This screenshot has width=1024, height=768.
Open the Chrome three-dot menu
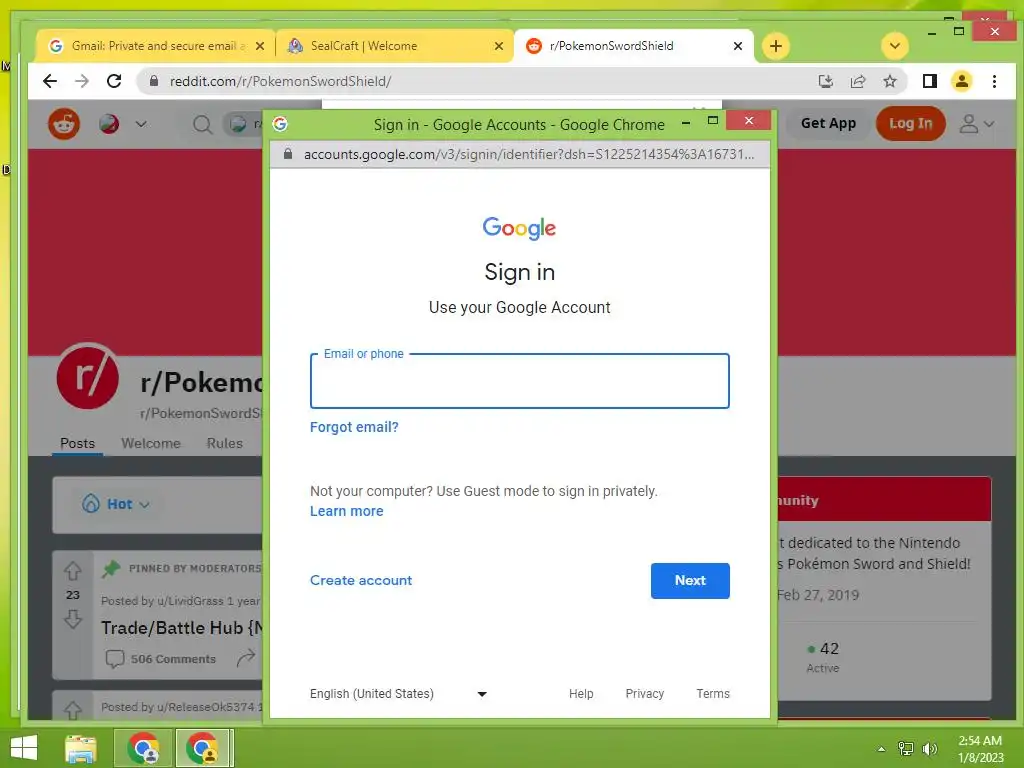tap(994, 81)
